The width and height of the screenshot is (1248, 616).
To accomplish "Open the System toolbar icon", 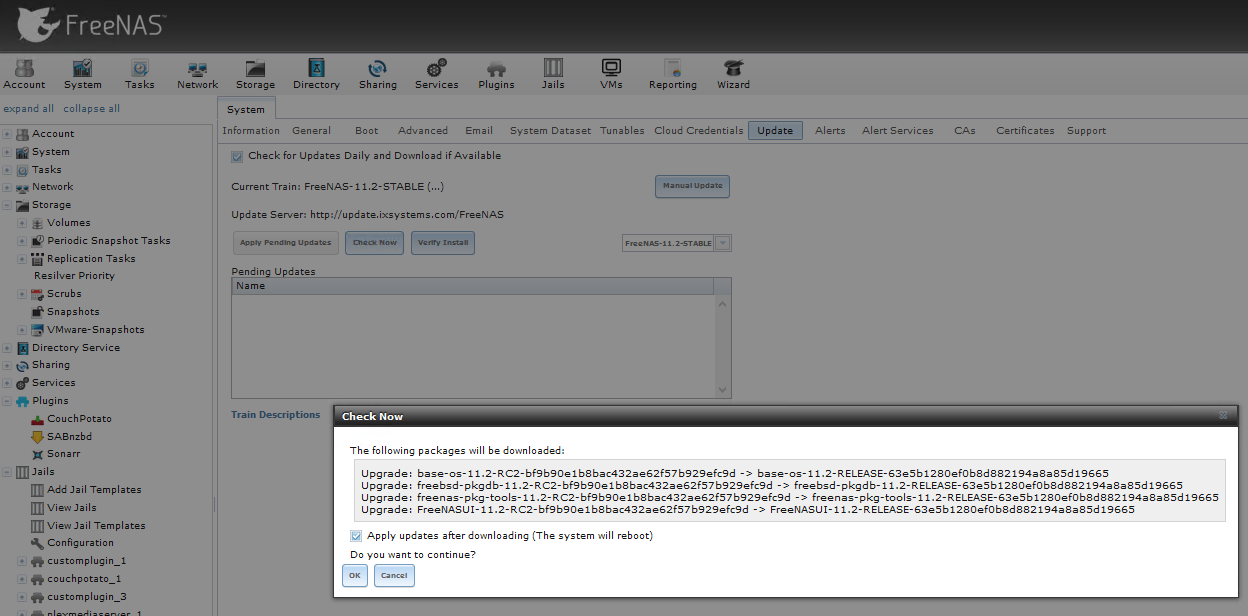I will [x=83, y=74].
